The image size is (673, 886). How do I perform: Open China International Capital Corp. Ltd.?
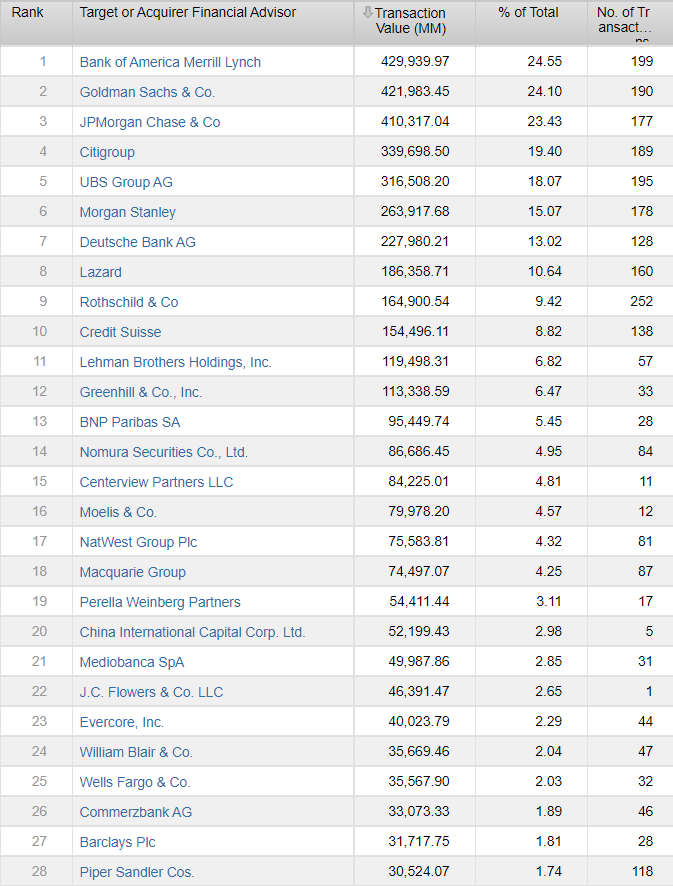pyautogui.click(x=192, y=632)
